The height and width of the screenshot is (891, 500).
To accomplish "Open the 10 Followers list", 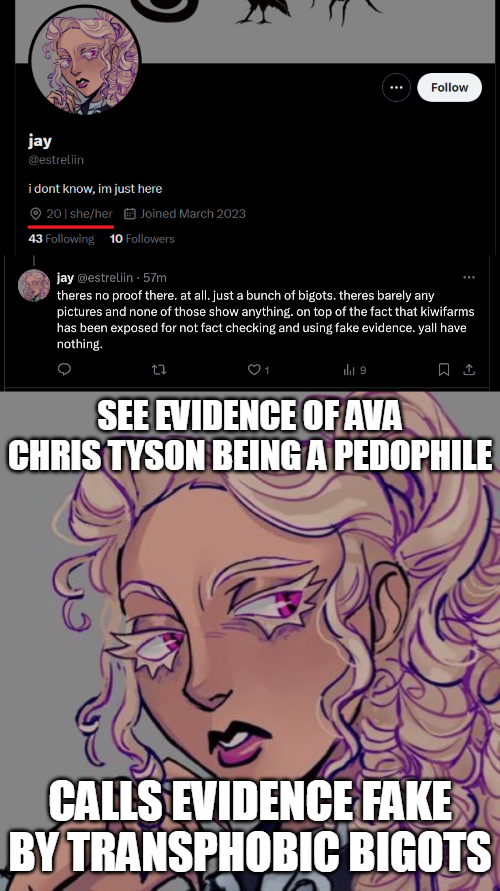I will 142,239.
